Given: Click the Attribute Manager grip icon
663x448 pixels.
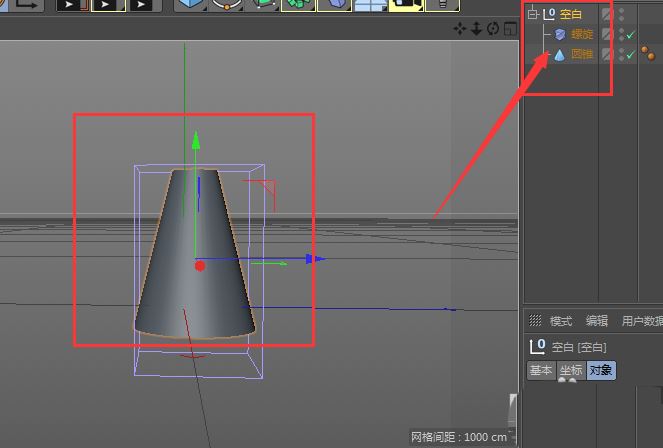Looking at the screenshot, I should pyautogui.click(x=535, y=320).
